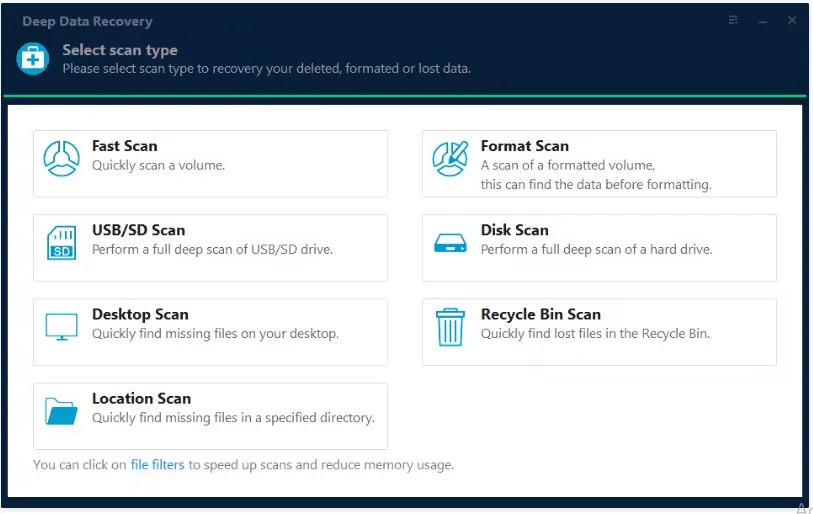Start the Recycle Bin Scan title

(x=541, y=314)
